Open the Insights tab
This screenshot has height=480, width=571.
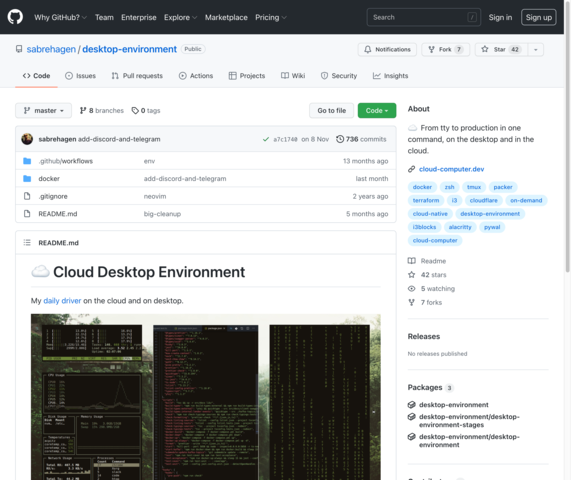(390, 76)
